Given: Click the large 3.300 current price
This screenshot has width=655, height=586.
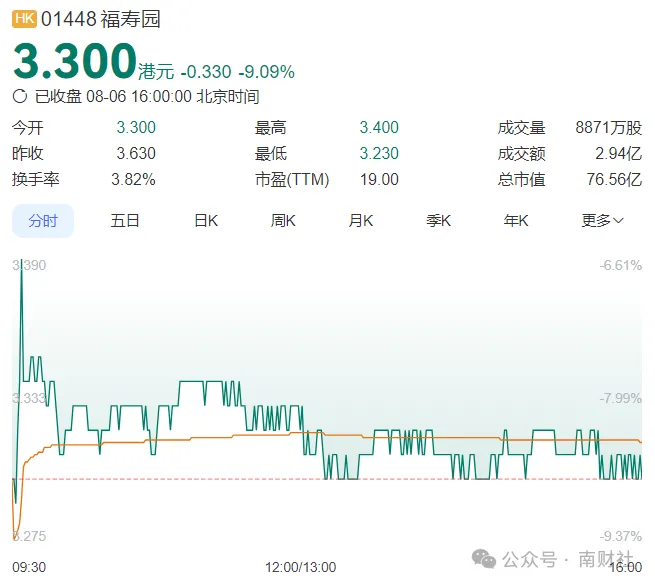Looking at the screenshot, I should pyautogui.click(x=74, y=62).
